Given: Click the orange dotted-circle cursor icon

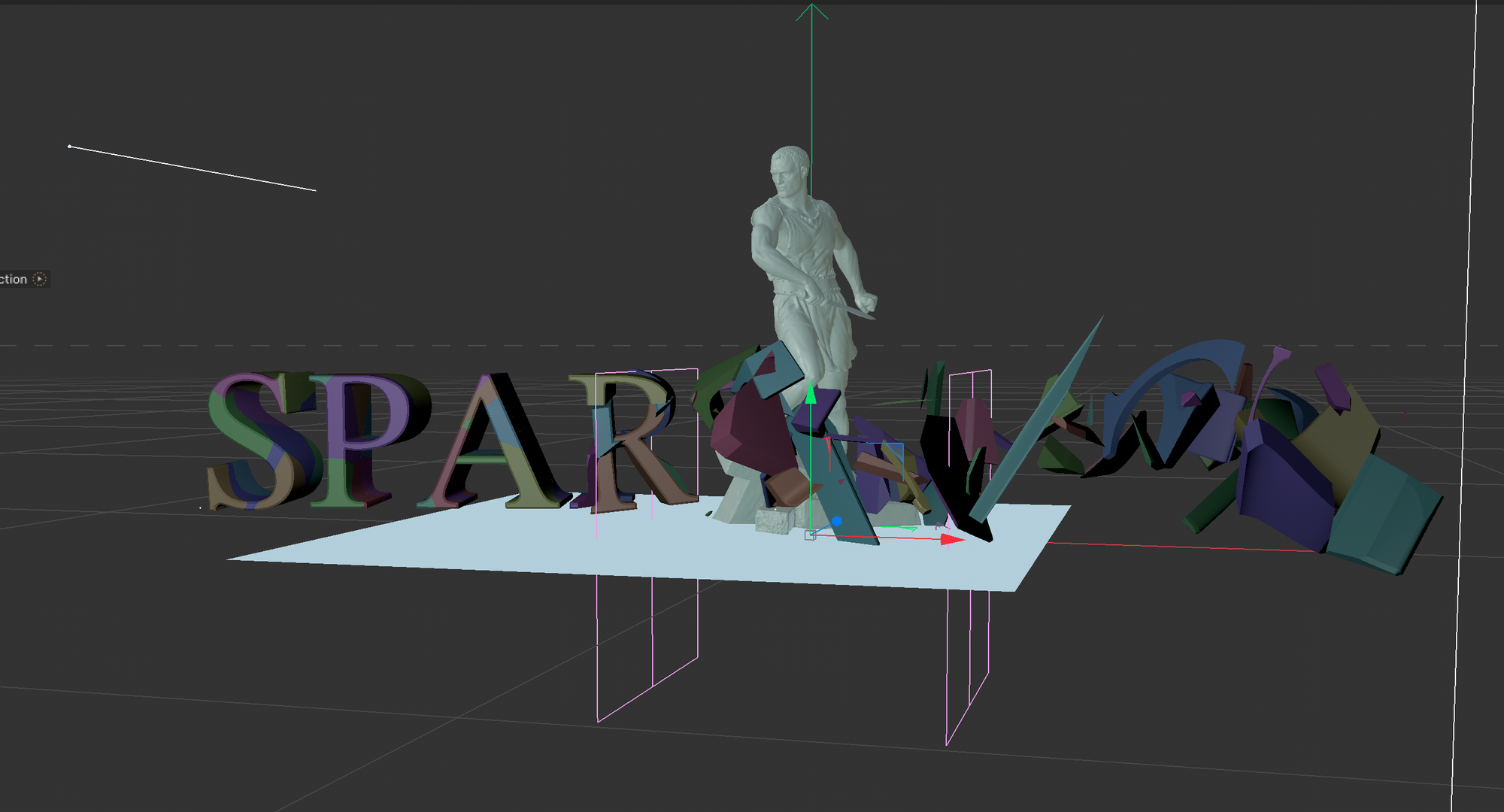Looking at the screenshot, I should (40, 279).
